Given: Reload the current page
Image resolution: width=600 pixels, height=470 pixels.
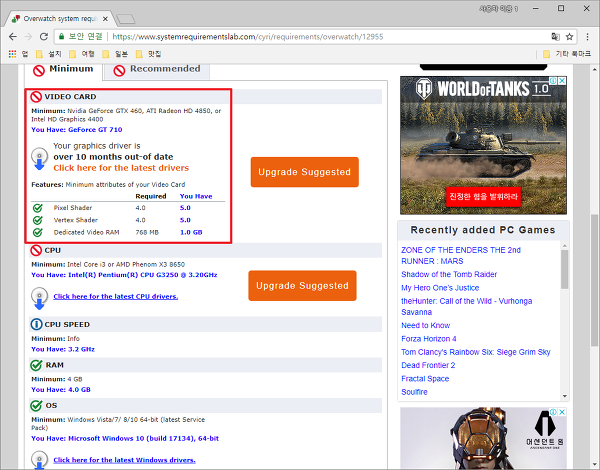Looking at the screenshot, I should coord(44,37).
